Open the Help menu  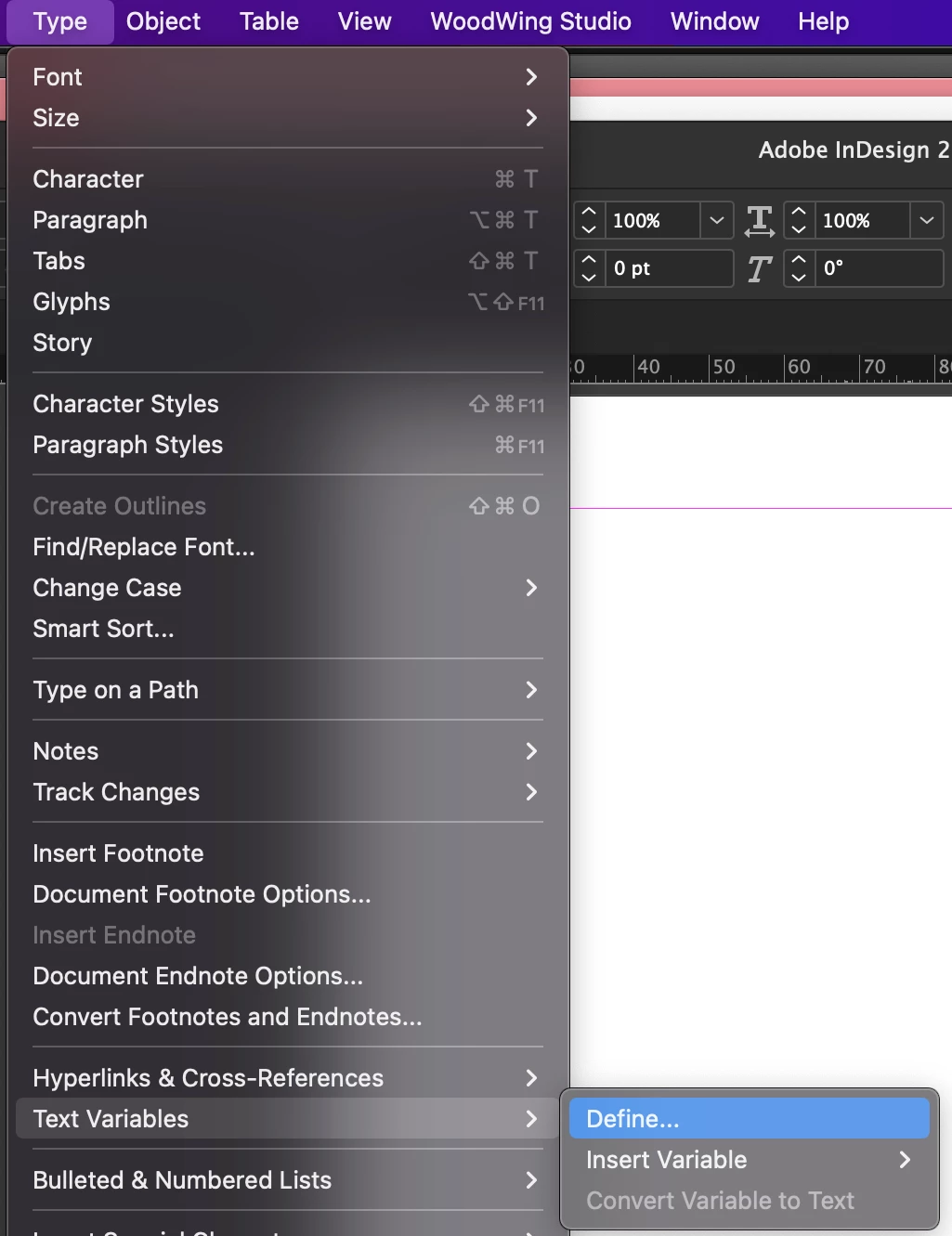tap(824, 21)
